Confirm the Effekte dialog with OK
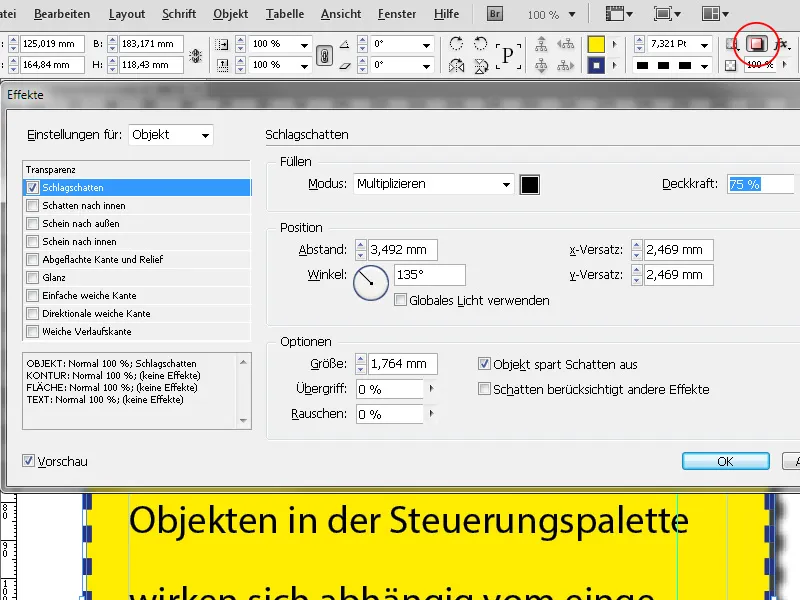The height and width of the screenshot is (600, 800). point(726,461)
